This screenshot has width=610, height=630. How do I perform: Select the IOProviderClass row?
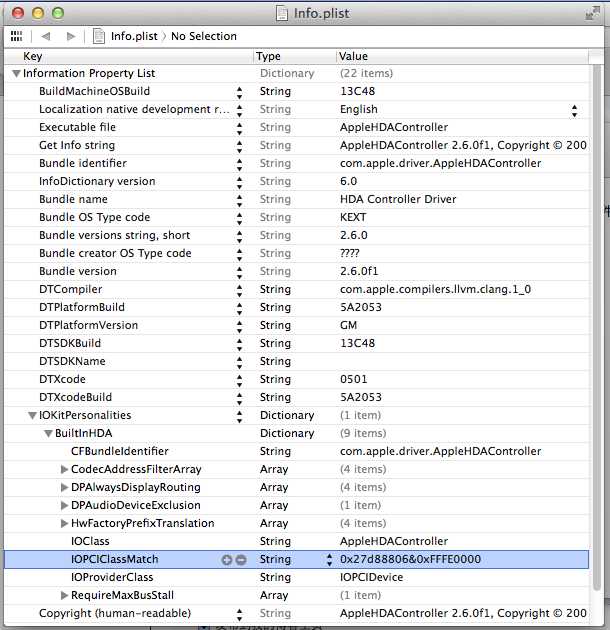297,577
